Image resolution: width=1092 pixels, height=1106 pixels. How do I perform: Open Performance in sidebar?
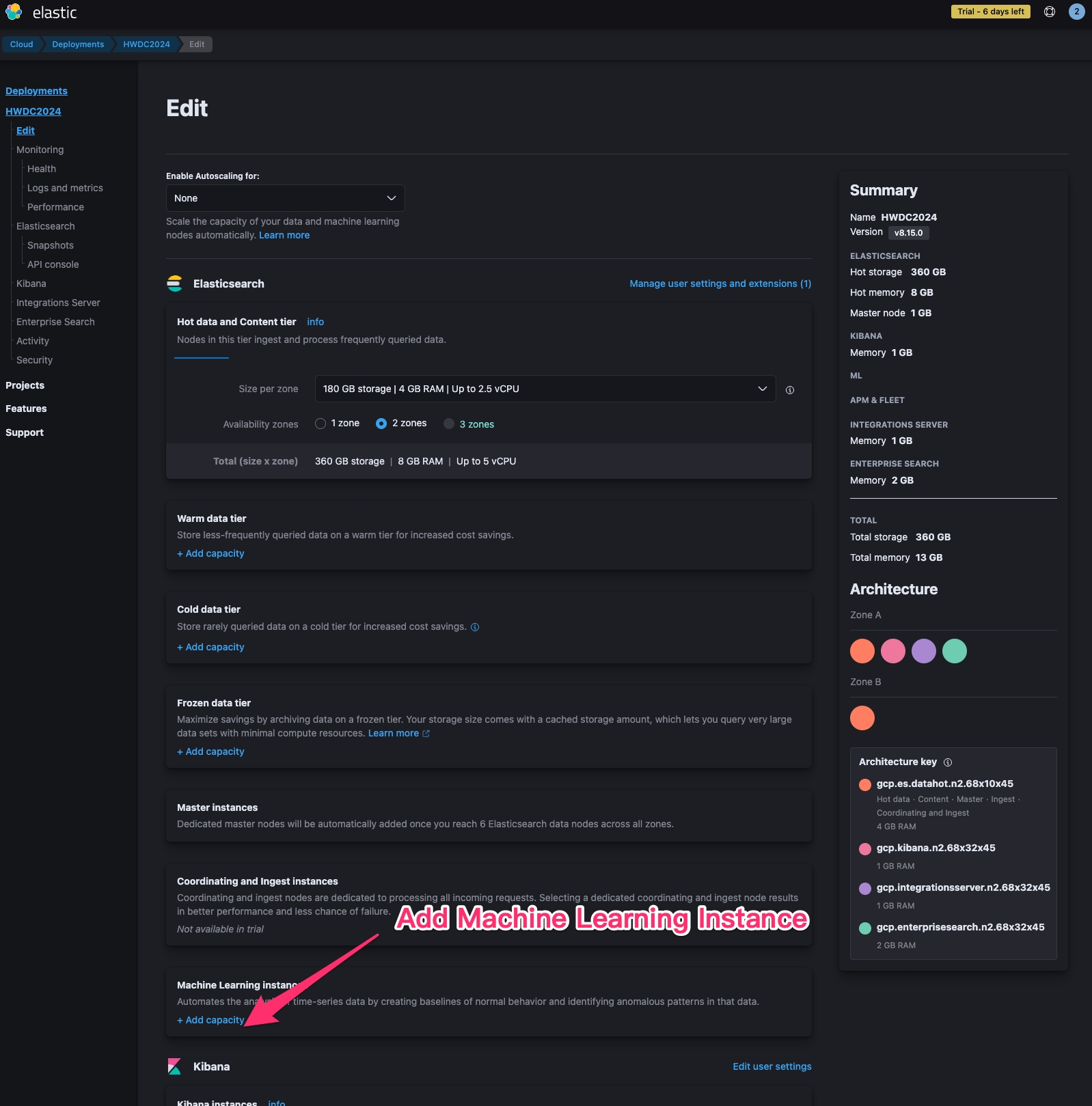[55, 207]
